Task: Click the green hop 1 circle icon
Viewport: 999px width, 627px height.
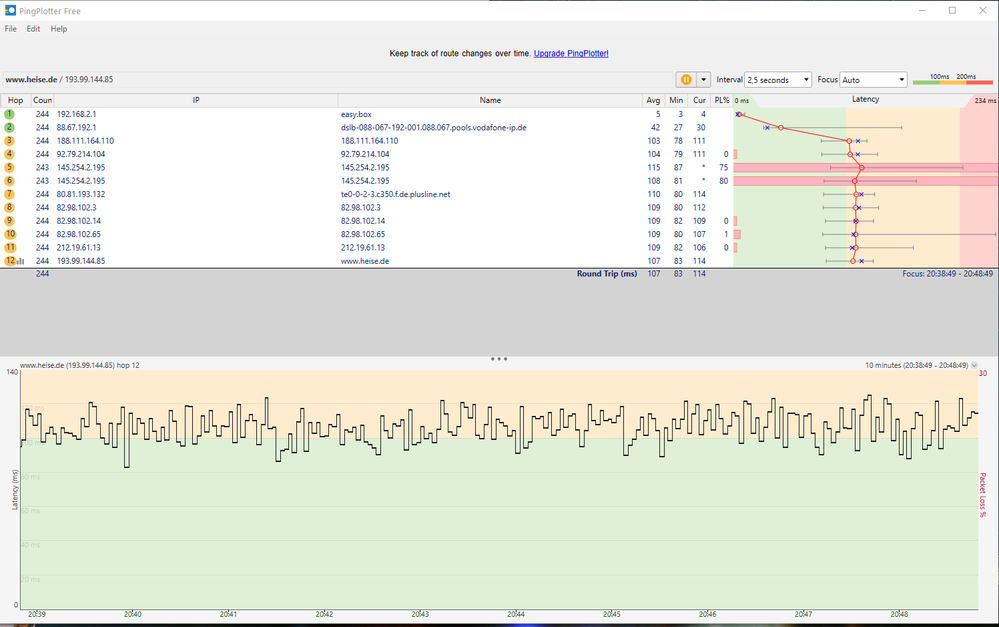Action: coord(10,115)
